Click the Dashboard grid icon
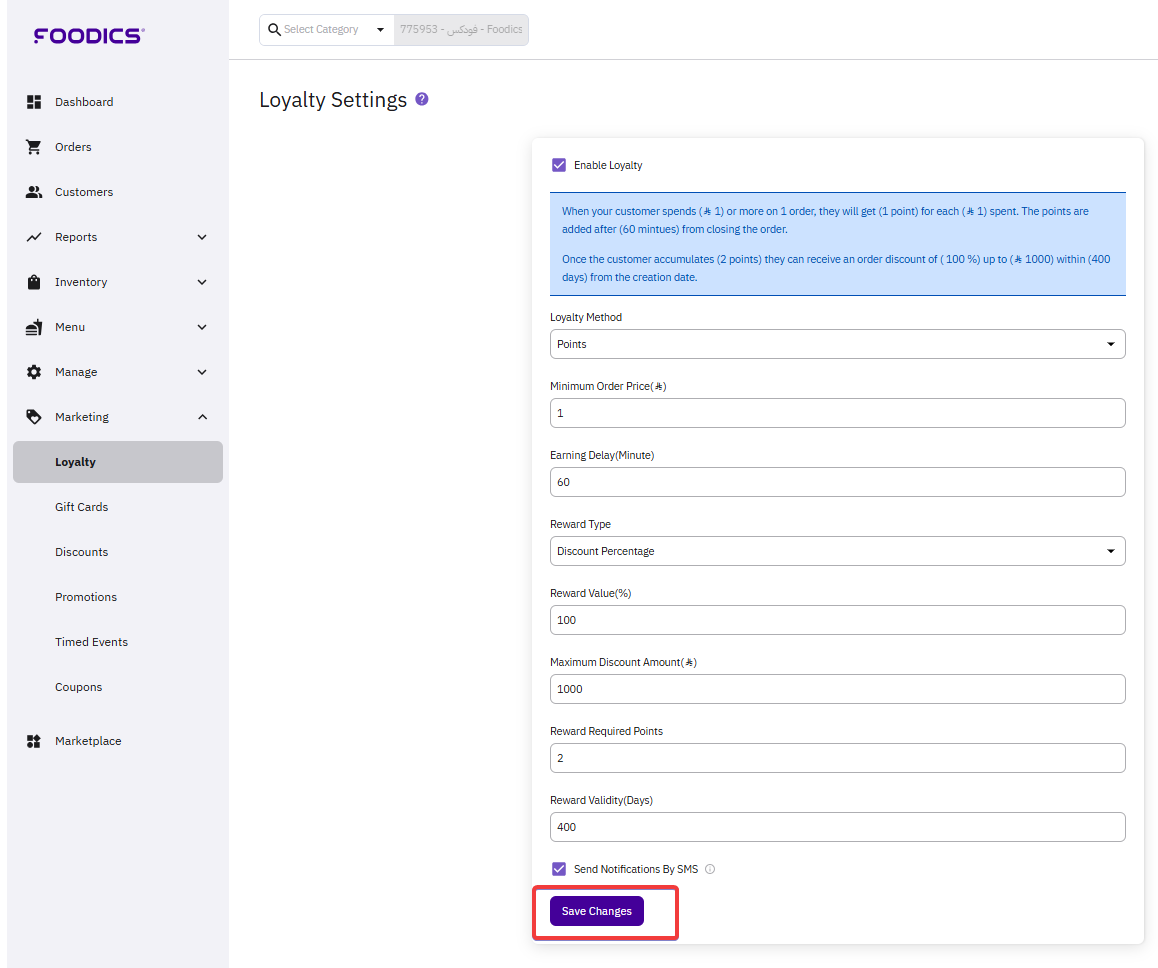The width and height of the screenshot is (1158, 968). (x=34, y=102)
